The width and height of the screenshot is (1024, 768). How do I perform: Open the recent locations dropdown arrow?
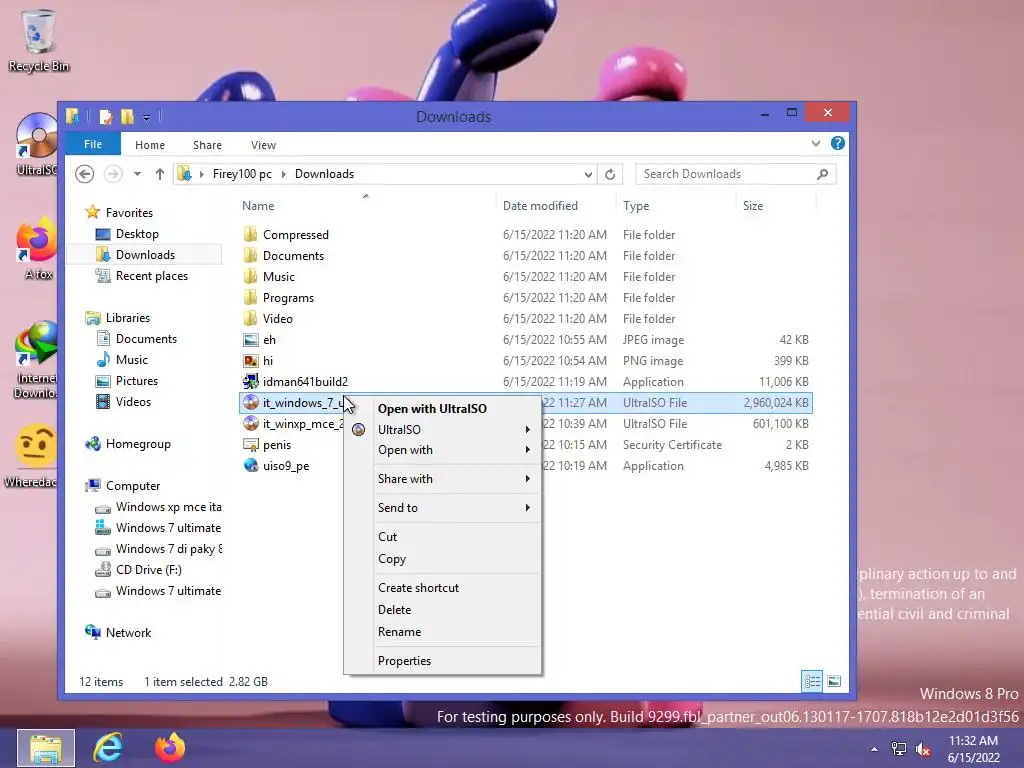[137, 174]
